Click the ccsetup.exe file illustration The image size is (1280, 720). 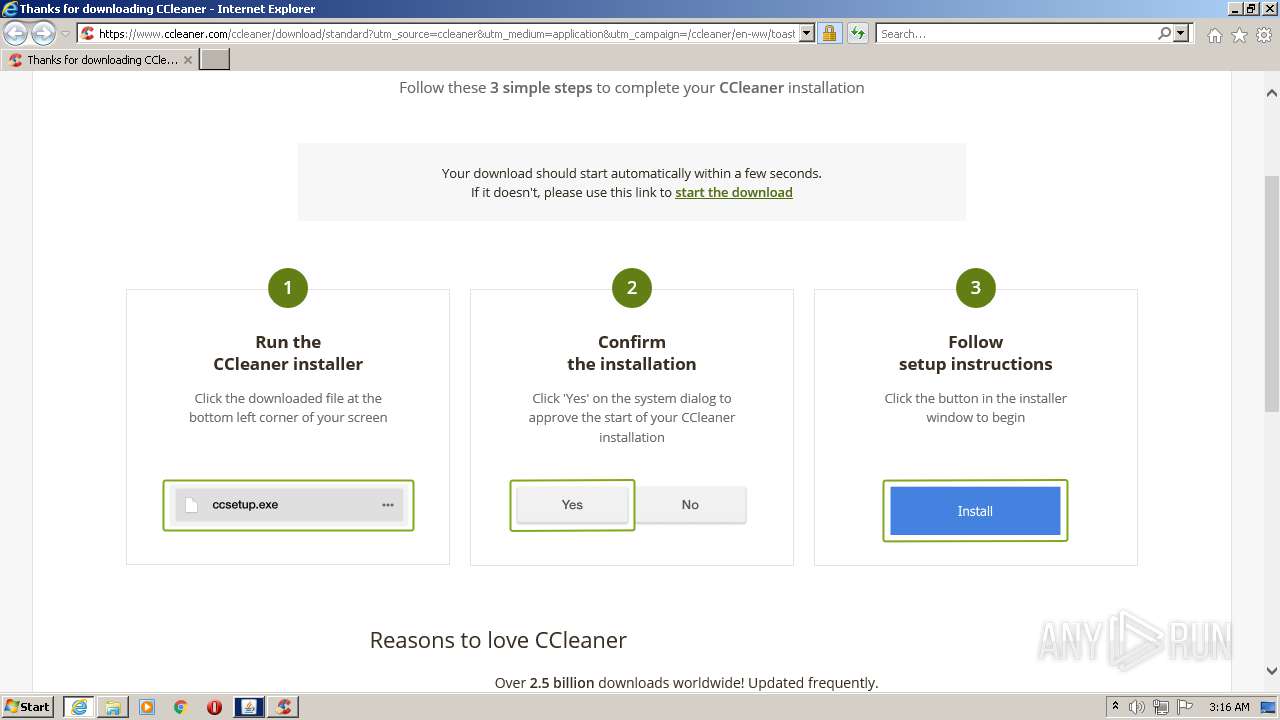288,505
